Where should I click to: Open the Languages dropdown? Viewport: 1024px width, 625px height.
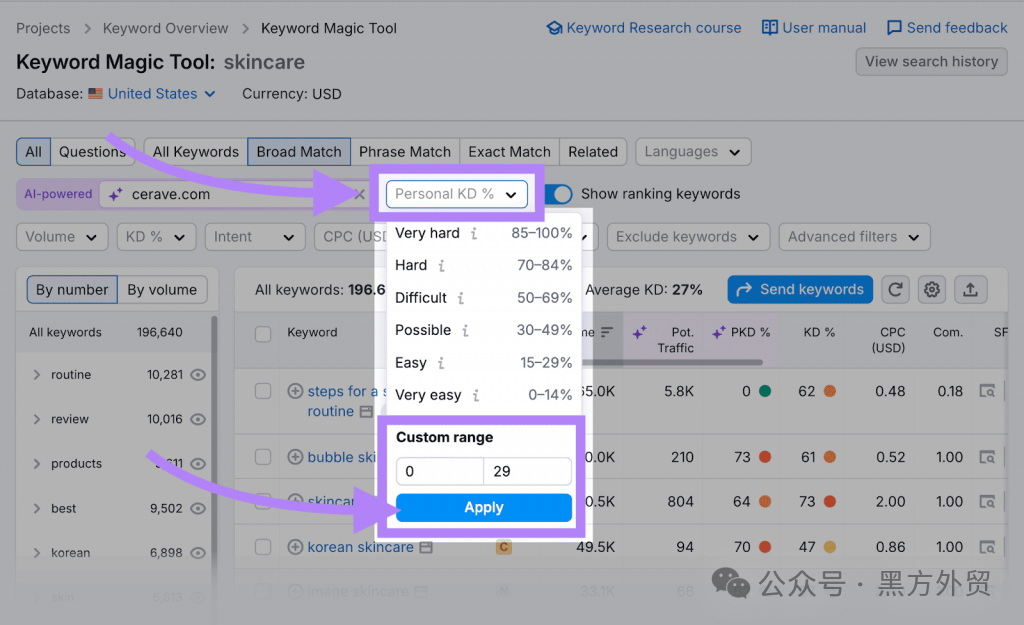[x=693, y=152]
